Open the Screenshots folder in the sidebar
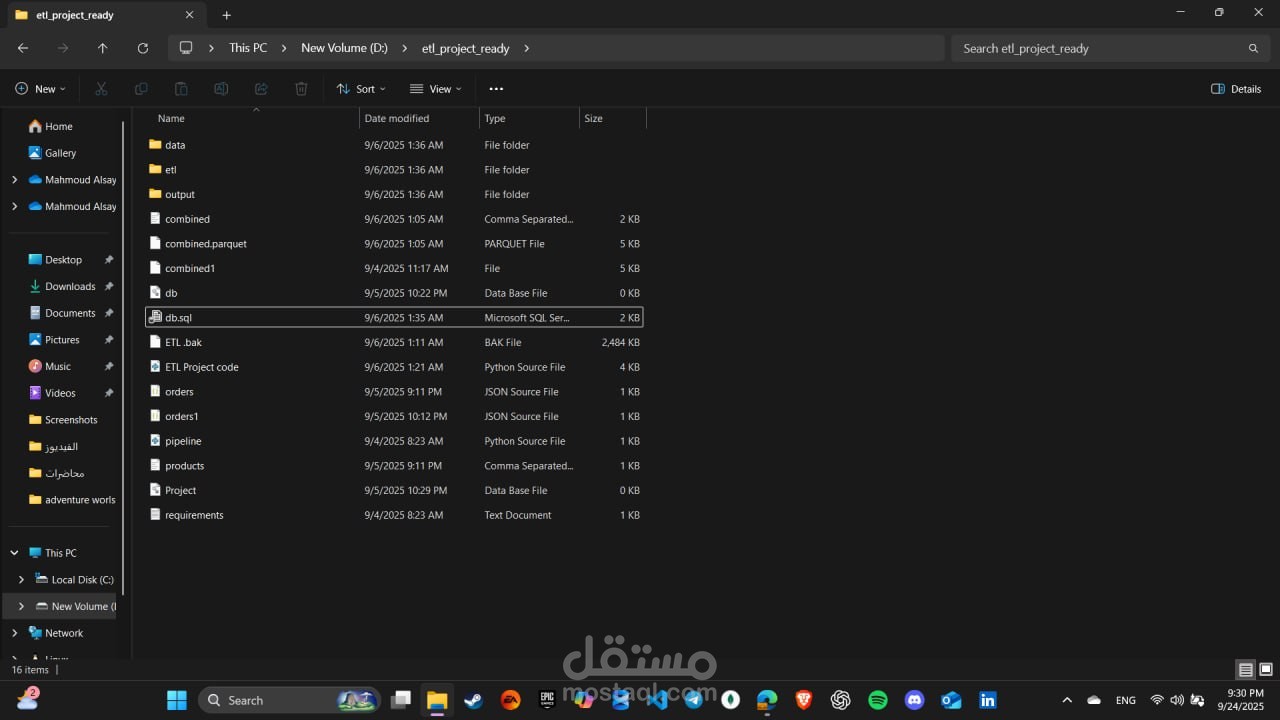 [71, 420]
